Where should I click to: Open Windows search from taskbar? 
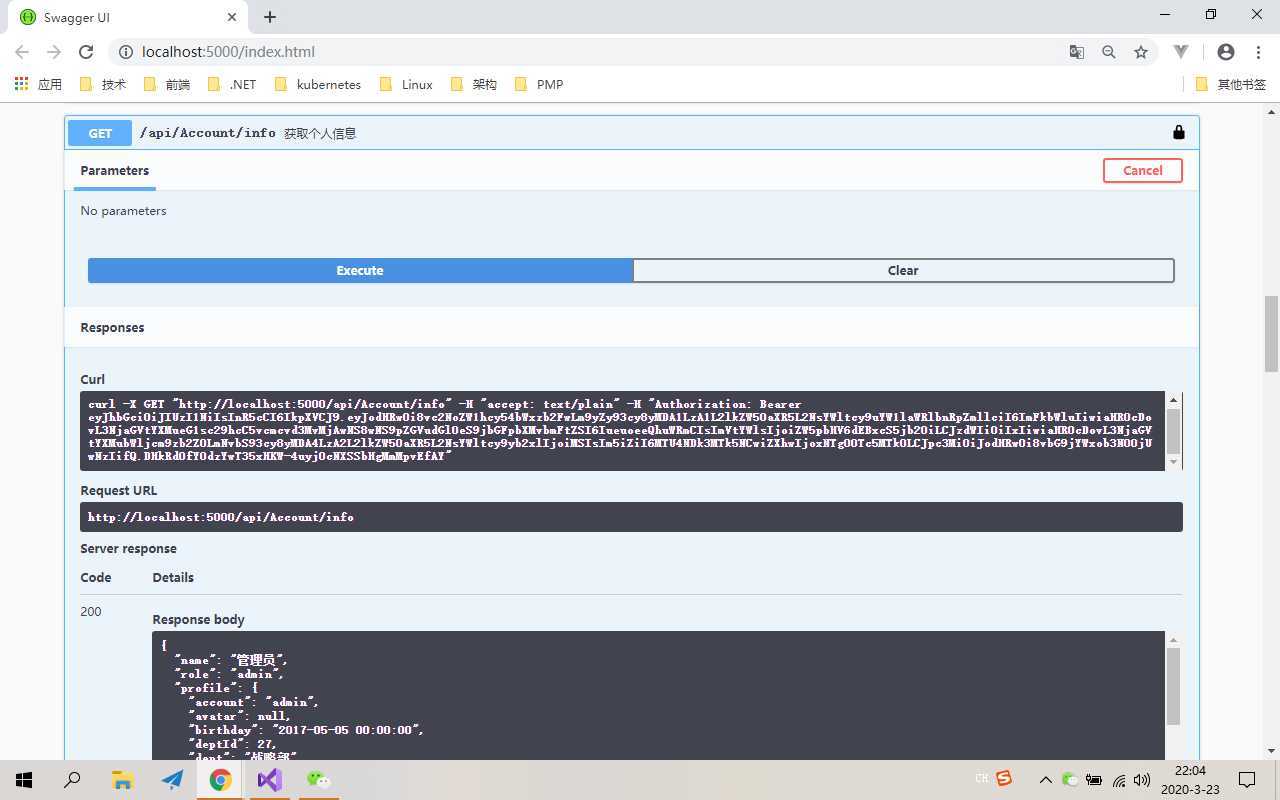click(x=72, y=780)
